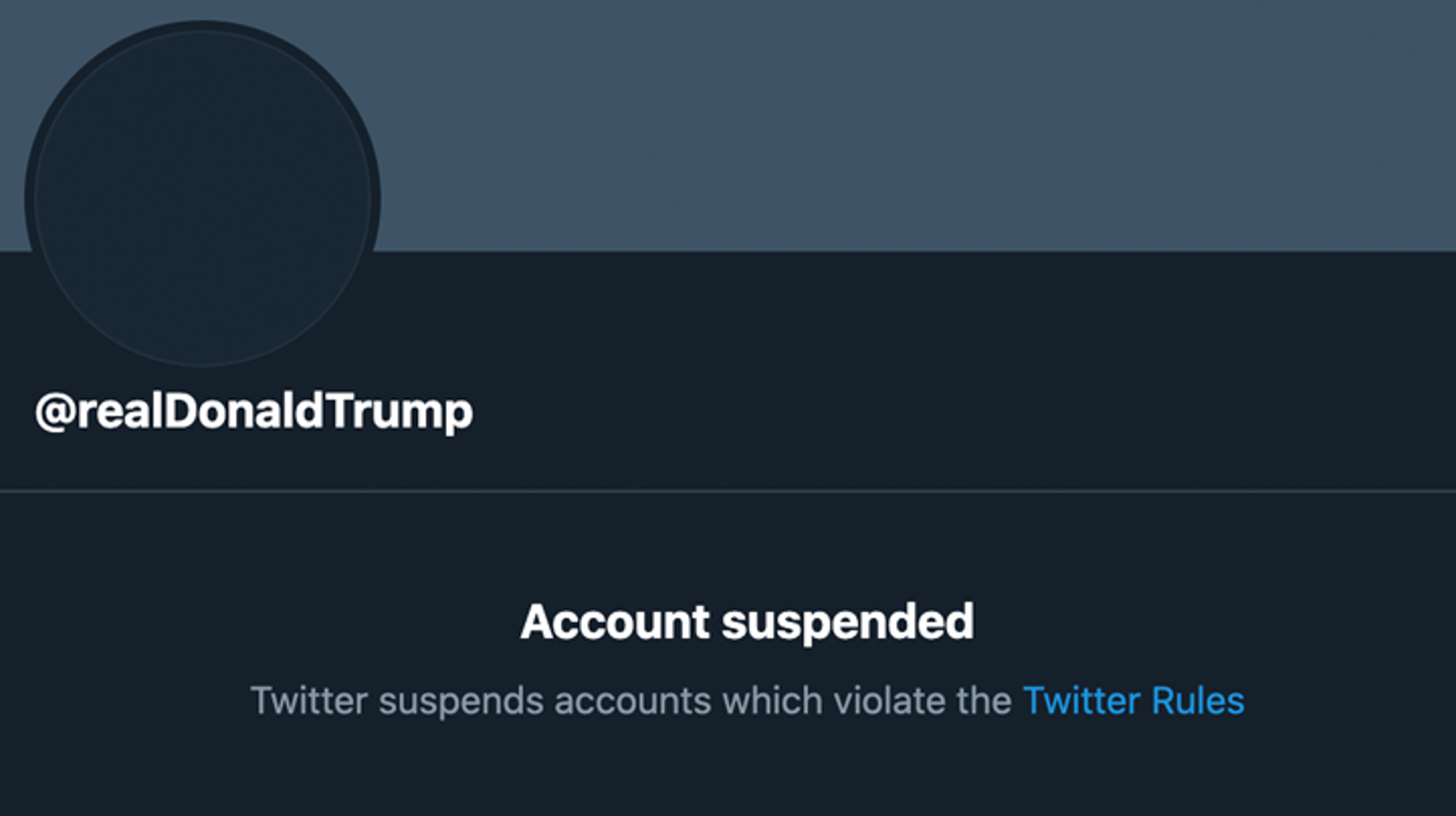
Task: Open the Twitter Rules link
Action: 1133,700
